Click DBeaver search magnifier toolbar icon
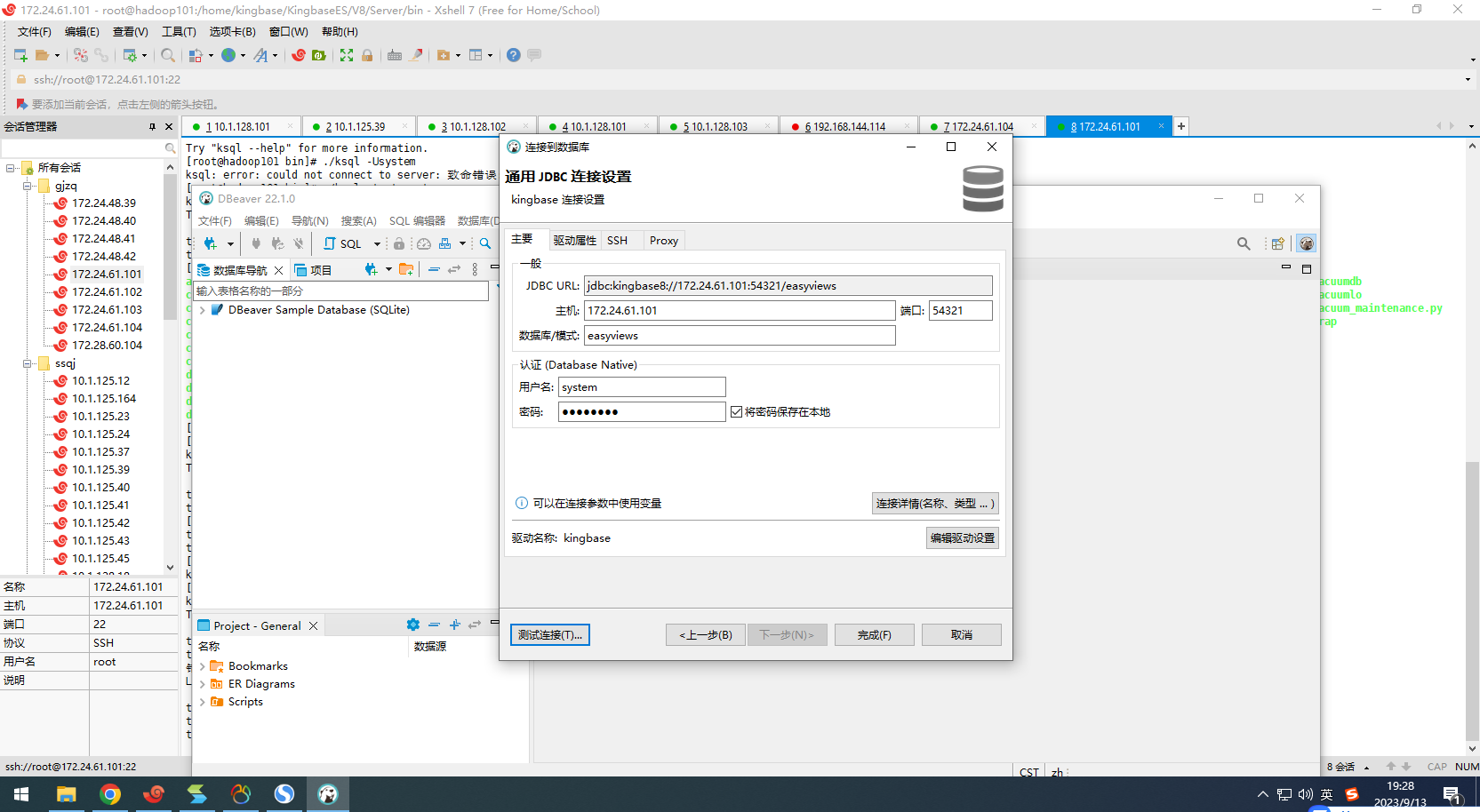1480x812 pixels. [485, 243]
